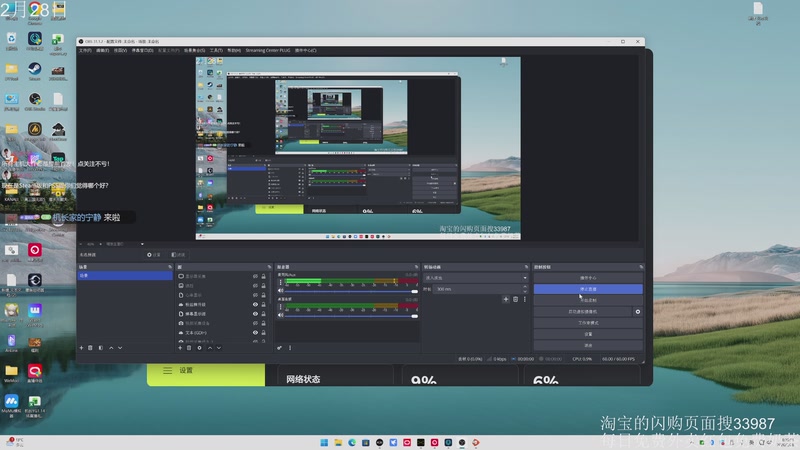Remove the selected source with the trash icon

click(189, 348)
